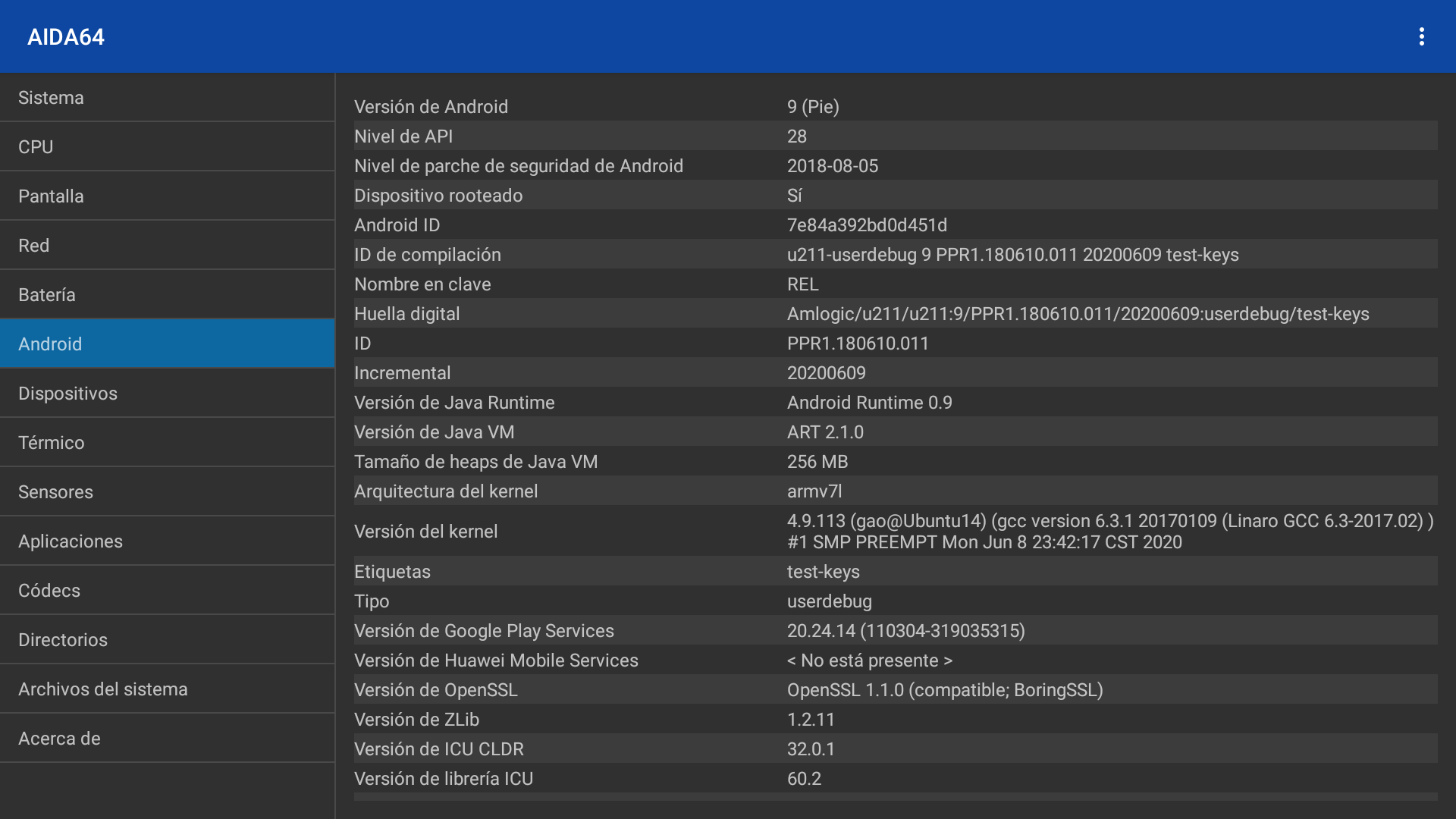Open Directorios in the sidebar
The image size is (1456, 819).
(x=167, y=640)
